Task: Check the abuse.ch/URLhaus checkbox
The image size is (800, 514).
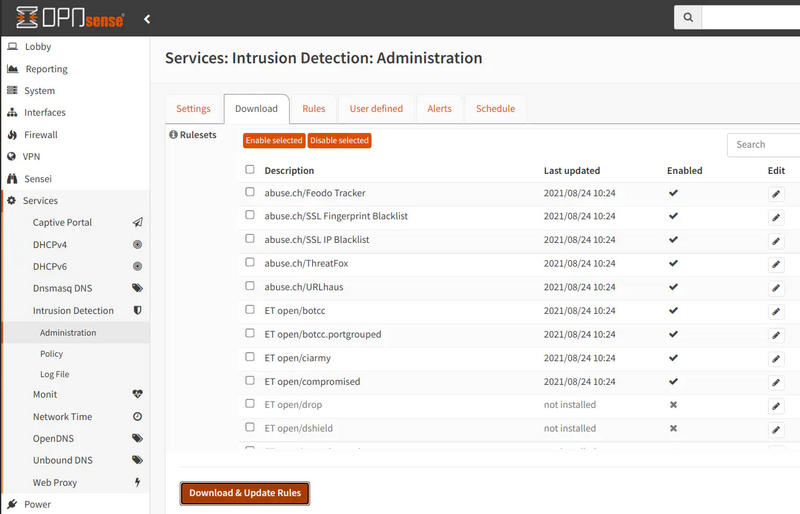Action: pyautogui.click(x=249, y=286)
